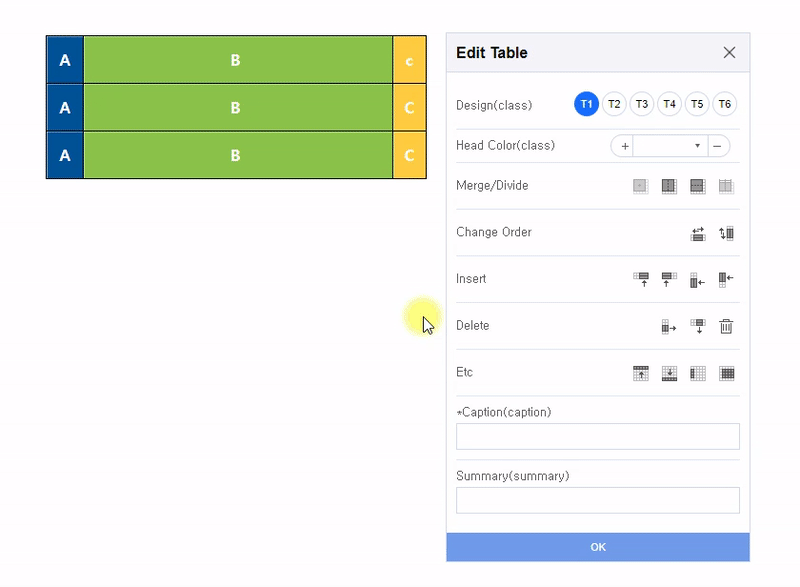Open the Head Color dropdown
The width and height of the screenshot is (800, 587).
click(670, 146)
